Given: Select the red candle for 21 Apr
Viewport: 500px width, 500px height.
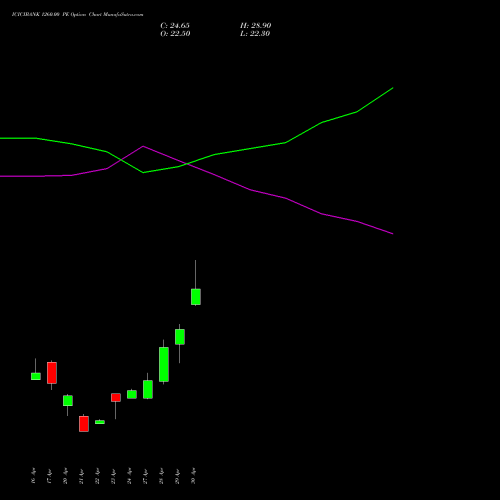Looking at the screenshot, I should pos(84,424).
